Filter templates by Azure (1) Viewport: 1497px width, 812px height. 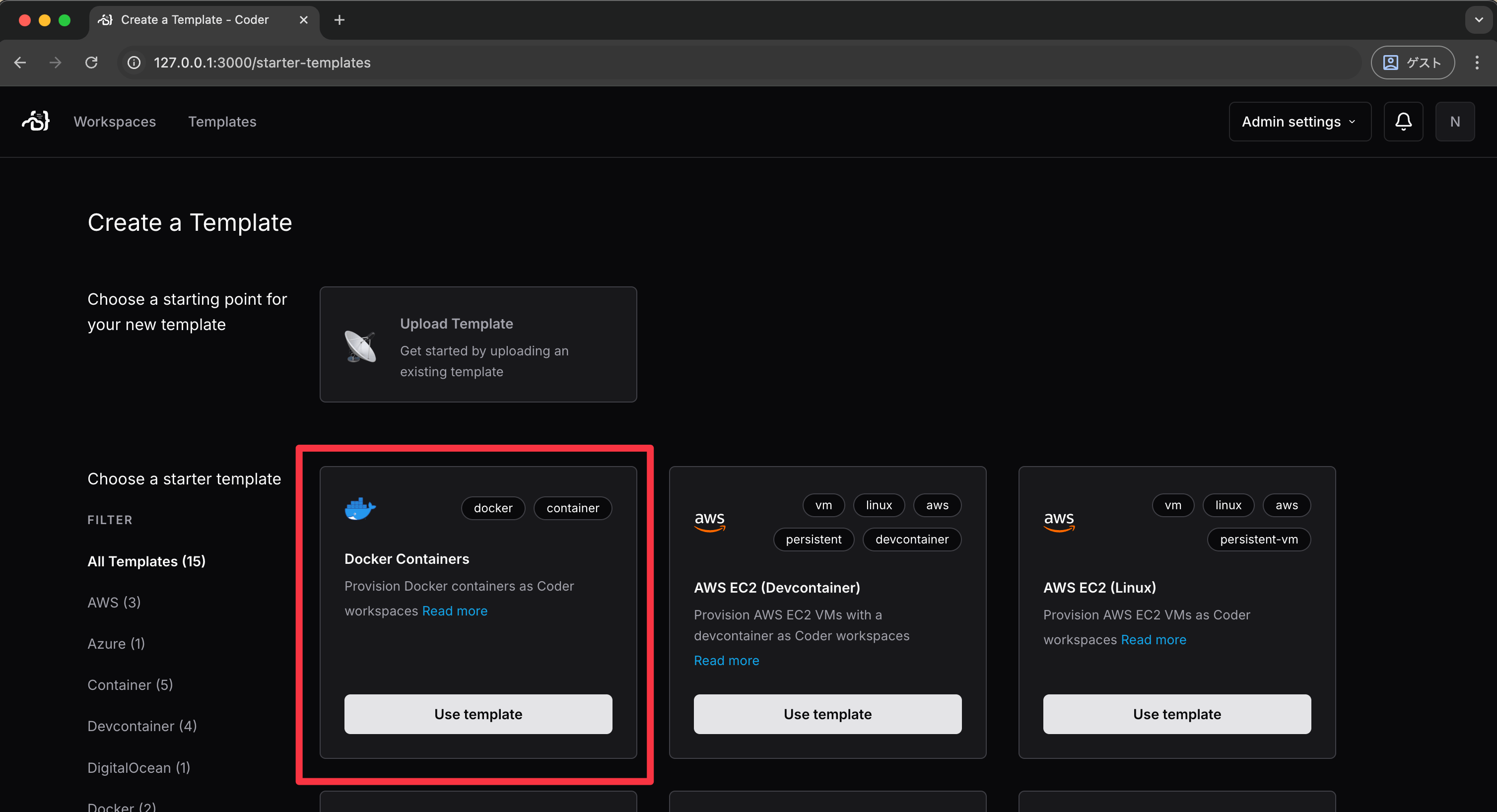pyautogui.click(x=116, y=643)
